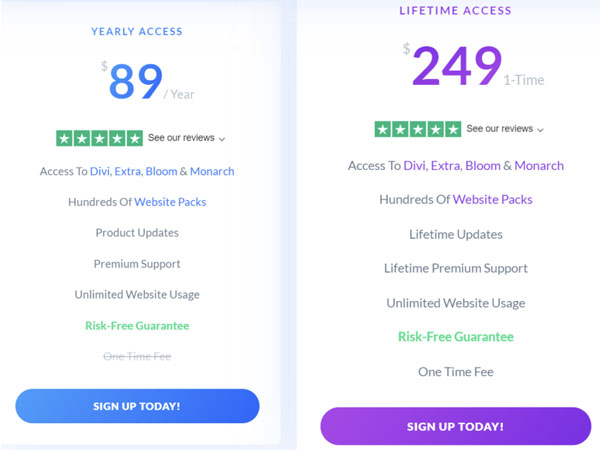Open the purple Website Packs link

[x=492, y=200]
